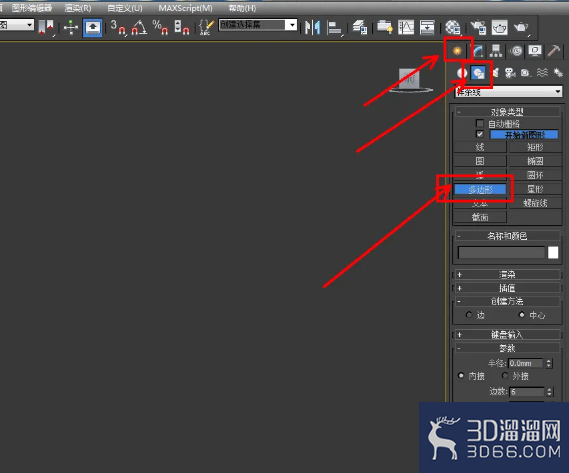569x473 pixels.
Task: Toggle keyboard shortcut override icon
Action: [x=93, y=27]
